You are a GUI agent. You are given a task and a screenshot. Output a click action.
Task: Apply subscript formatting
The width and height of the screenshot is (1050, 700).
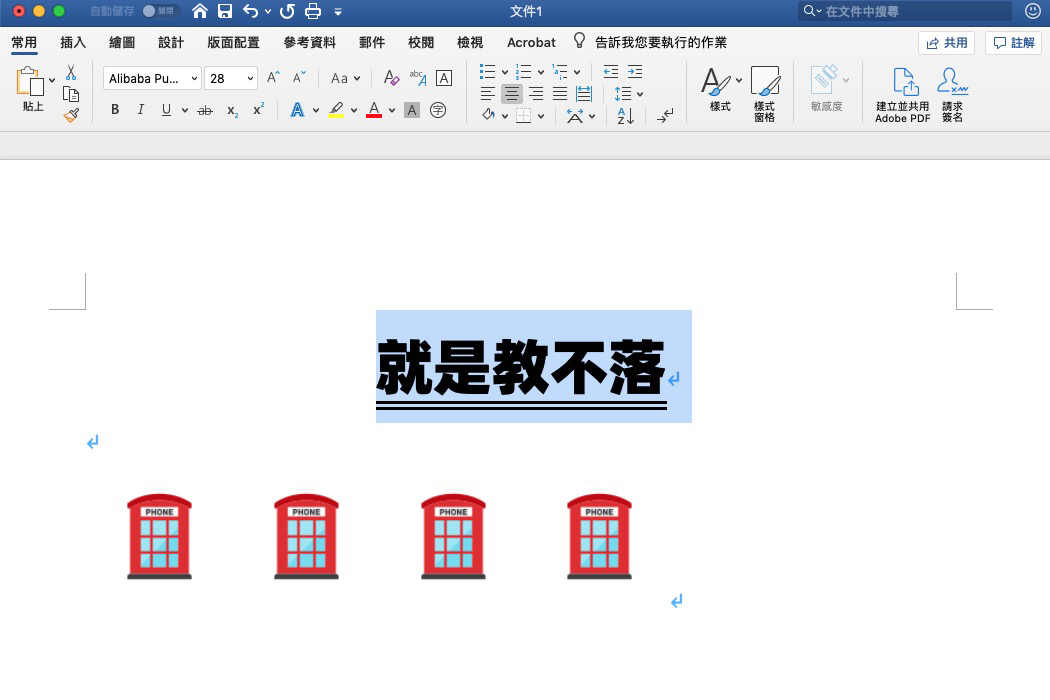(231, 109)
